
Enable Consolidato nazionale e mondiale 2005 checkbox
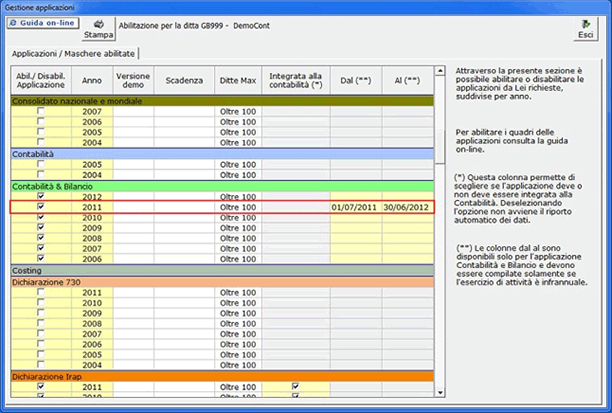click(41, 132)
